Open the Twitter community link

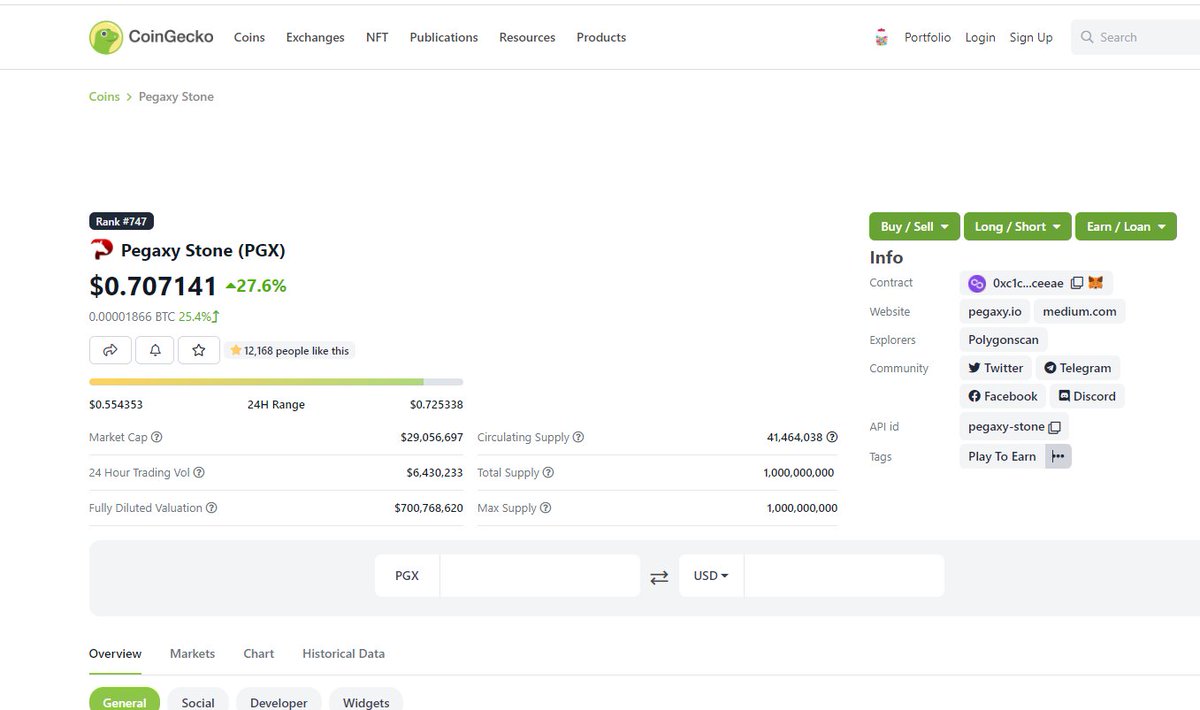pos(996,368)
